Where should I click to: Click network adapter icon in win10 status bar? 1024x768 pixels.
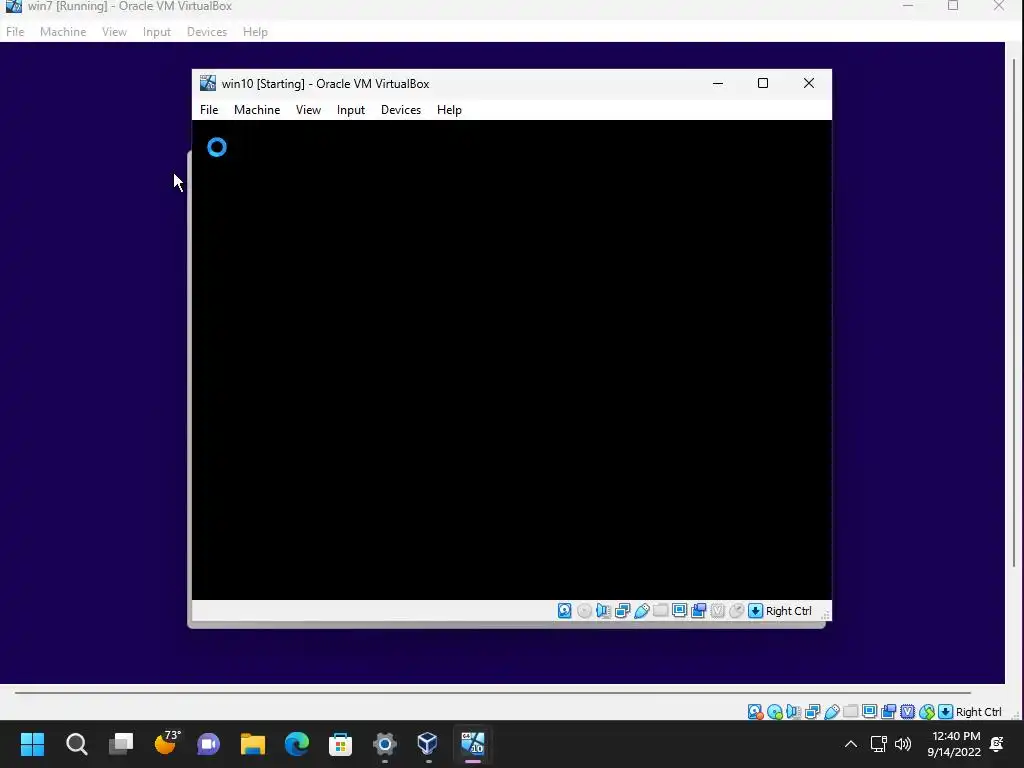click(x=622, y=611)
